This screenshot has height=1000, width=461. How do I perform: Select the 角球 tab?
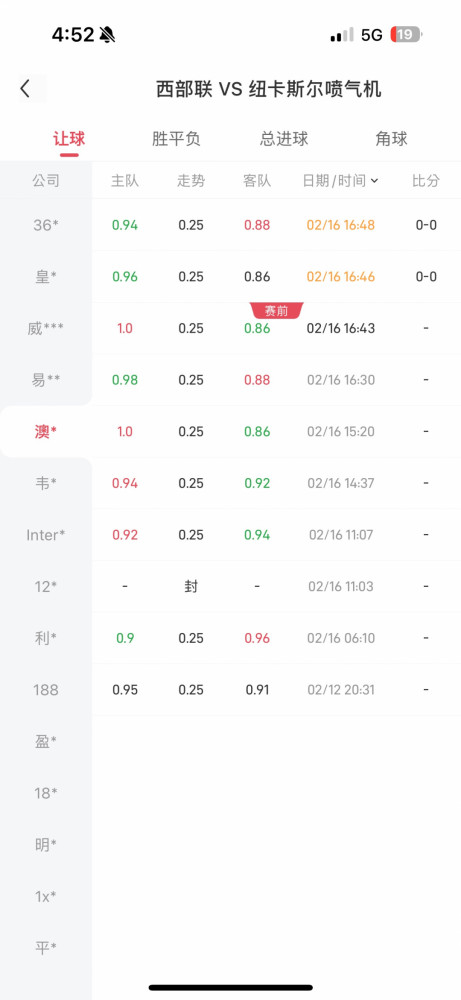point(391,139)
